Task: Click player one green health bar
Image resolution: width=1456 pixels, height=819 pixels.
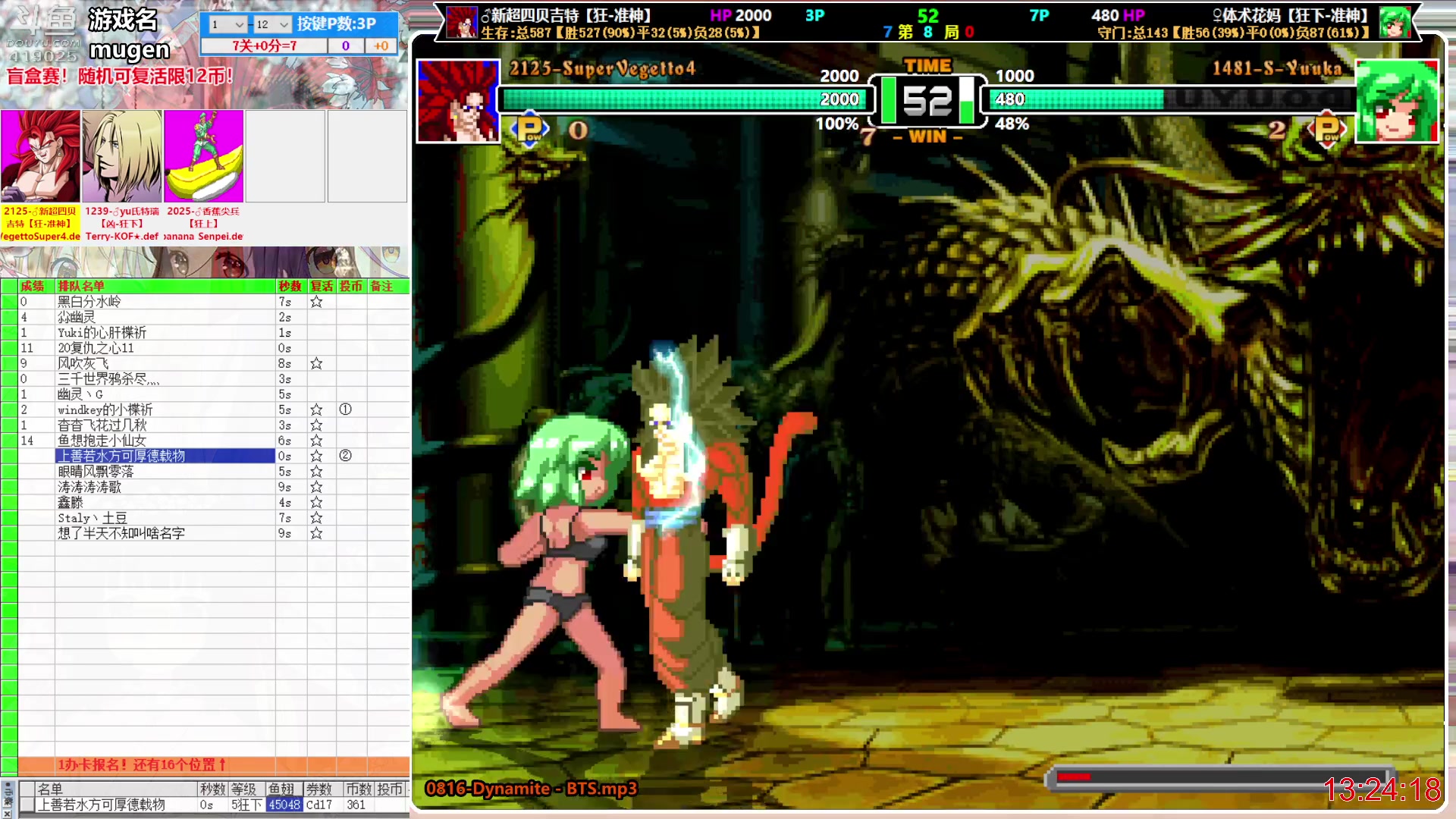Action: coord(686,99)
